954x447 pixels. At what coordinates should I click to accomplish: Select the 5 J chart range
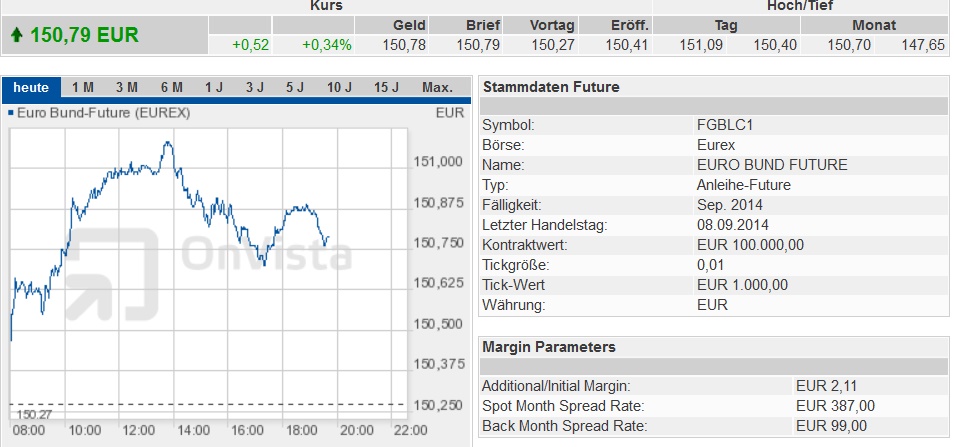295,87
